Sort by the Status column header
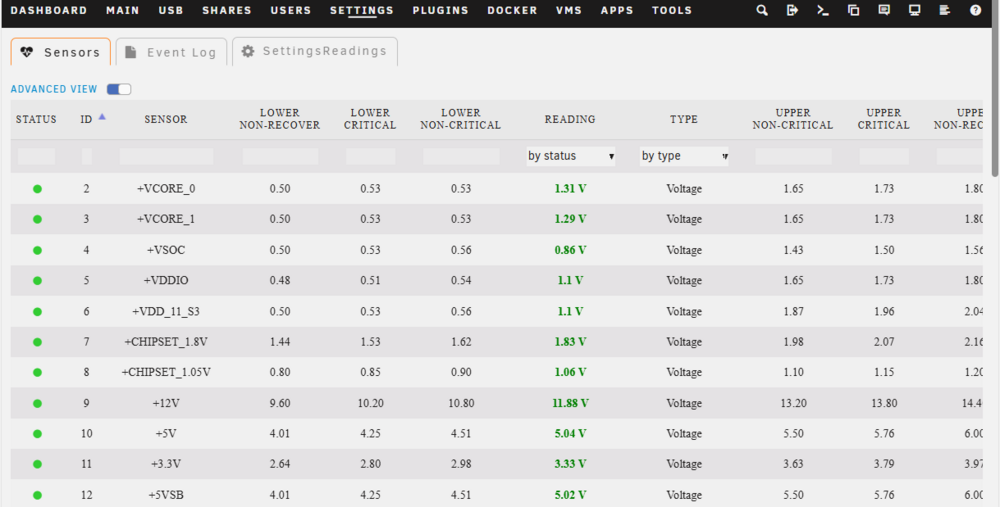 [x=36, y=119]
